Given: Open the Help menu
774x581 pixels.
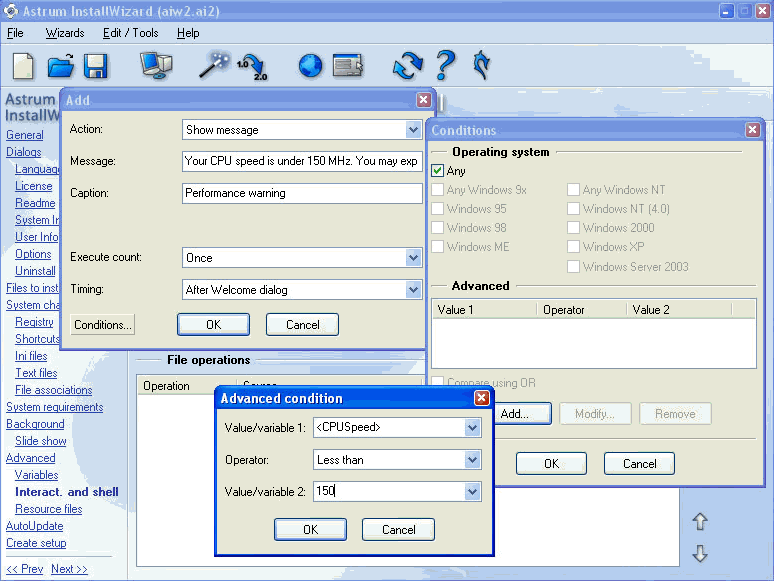Looking at the screenshot, I should [x=188, y=33].
